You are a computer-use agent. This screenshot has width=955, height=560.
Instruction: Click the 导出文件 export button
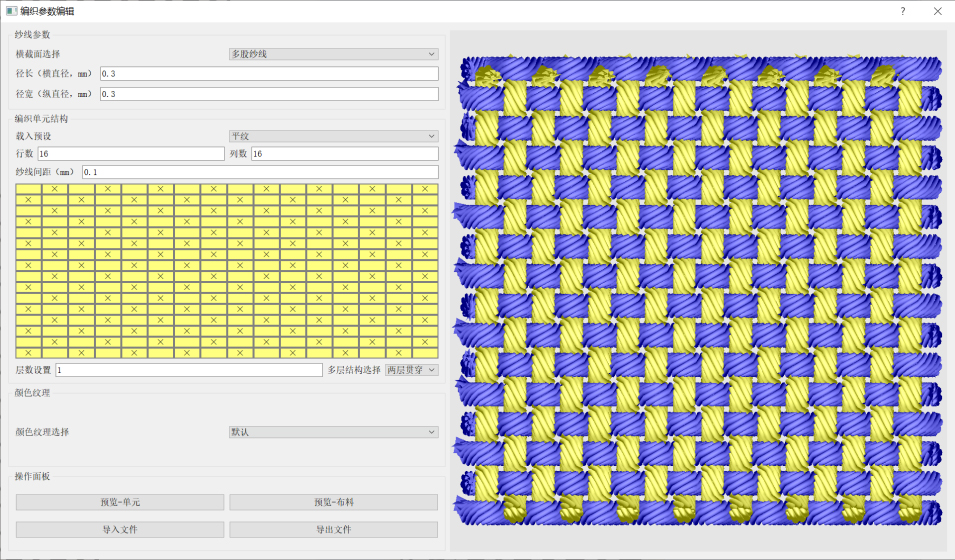333,529
